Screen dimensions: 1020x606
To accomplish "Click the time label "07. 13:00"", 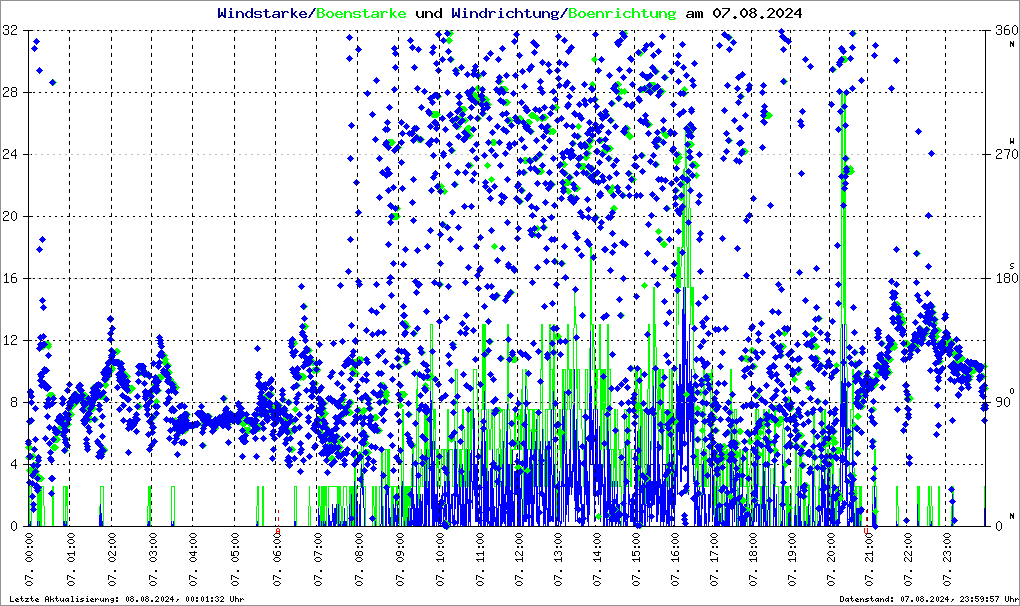I will (x=558, y=559).
